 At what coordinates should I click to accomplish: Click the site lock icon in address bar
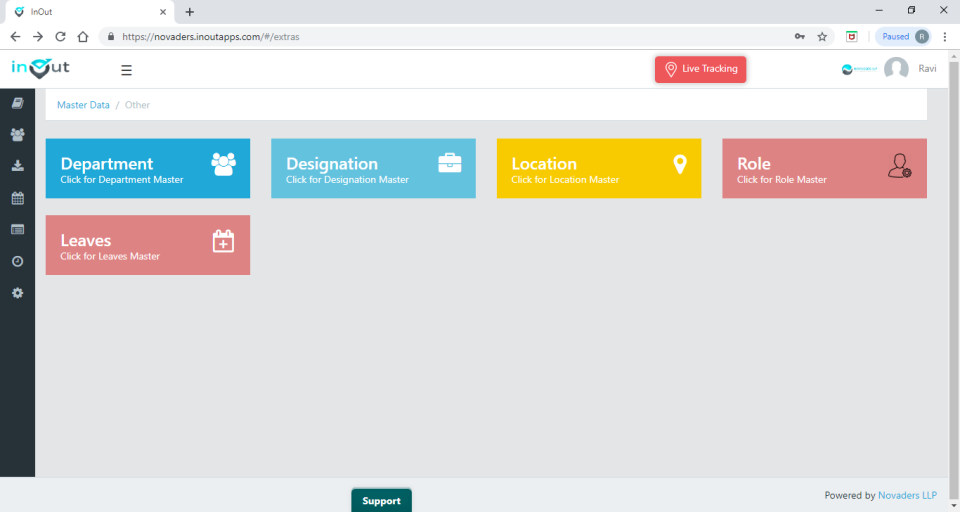click(111, 37)
